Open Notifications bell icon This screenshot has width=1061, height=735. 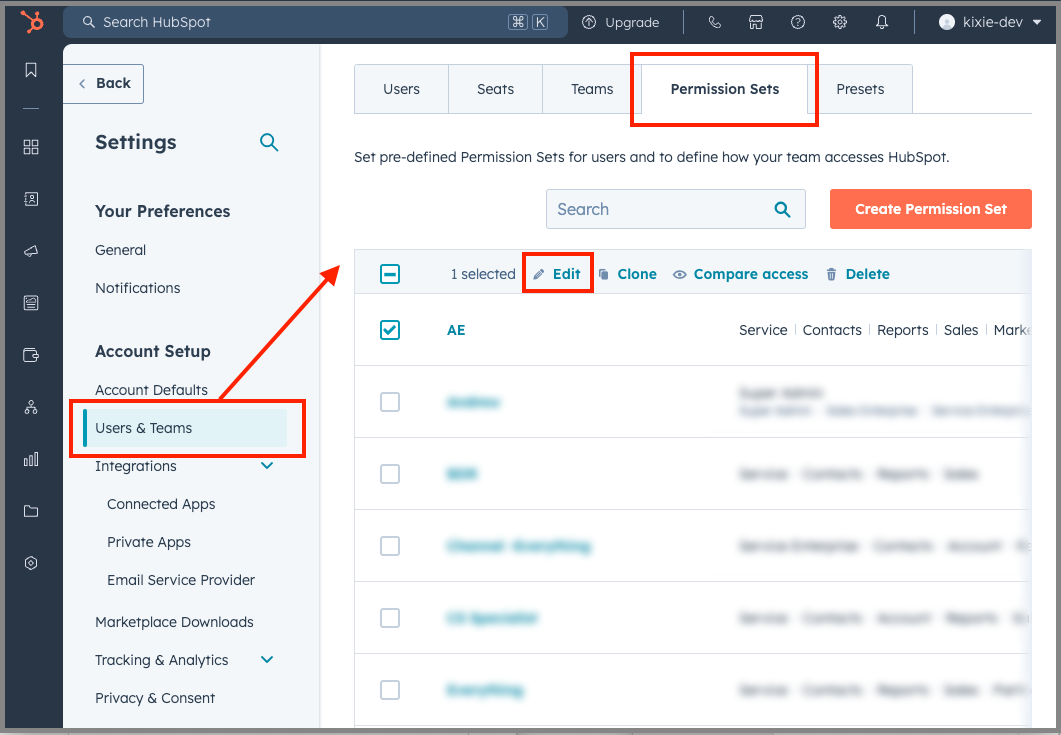click(x=882, y=22)
